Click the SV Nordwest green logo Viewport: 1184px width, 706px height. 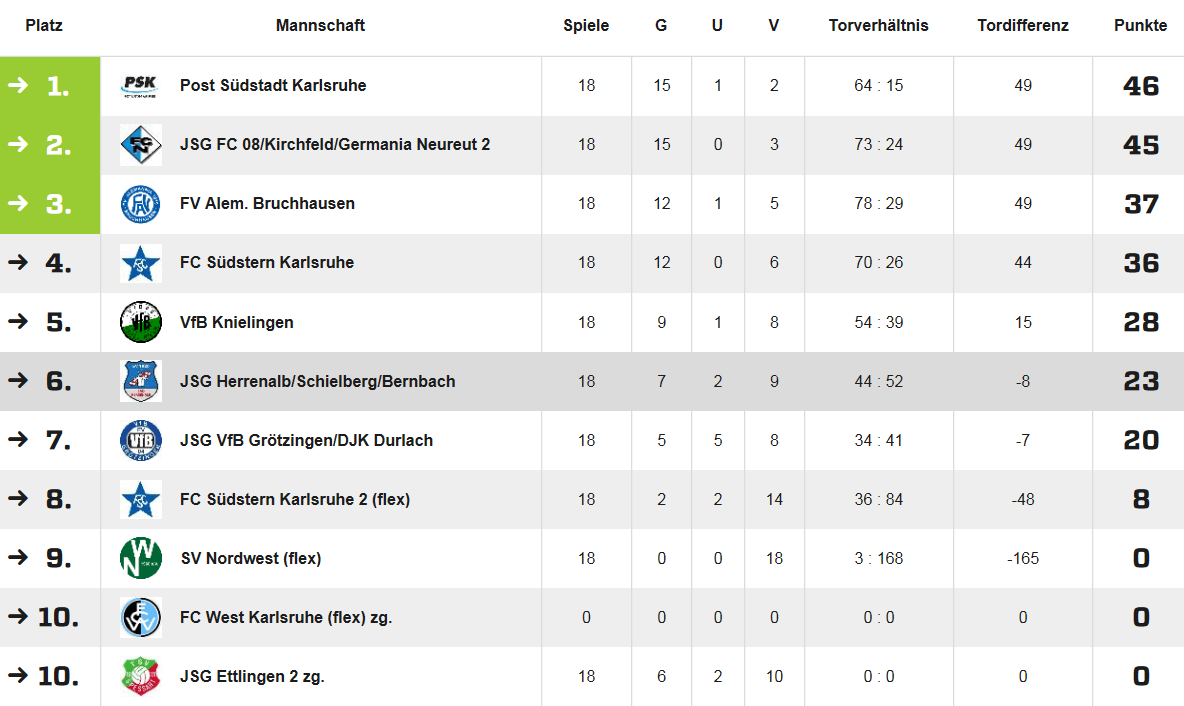tap(140, 559)
